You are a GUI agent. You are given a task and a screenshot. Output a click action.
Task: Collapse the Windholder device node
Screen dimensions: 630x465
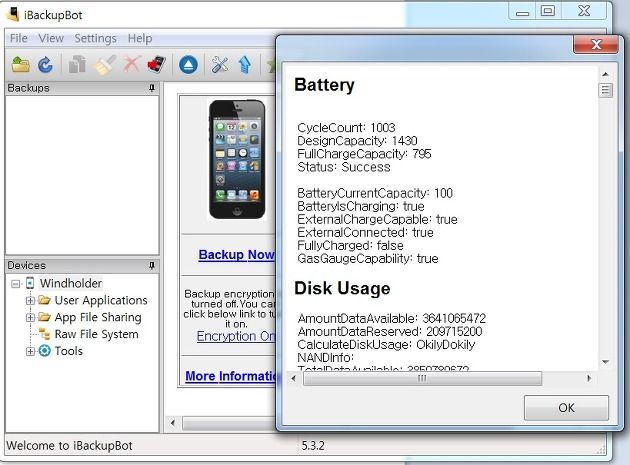click(16, 284)
